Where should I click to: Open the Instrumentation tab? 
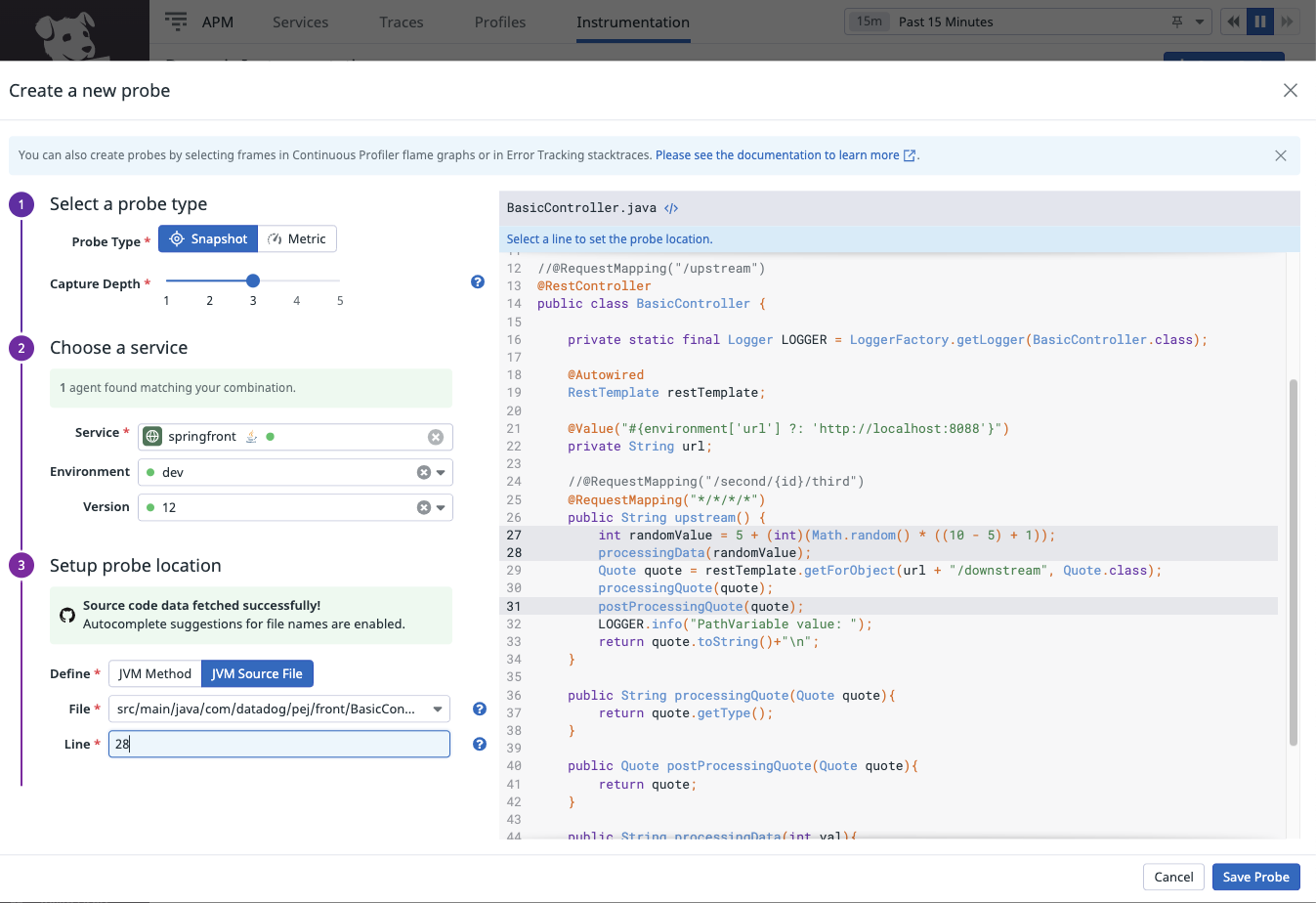pos(633,21)
